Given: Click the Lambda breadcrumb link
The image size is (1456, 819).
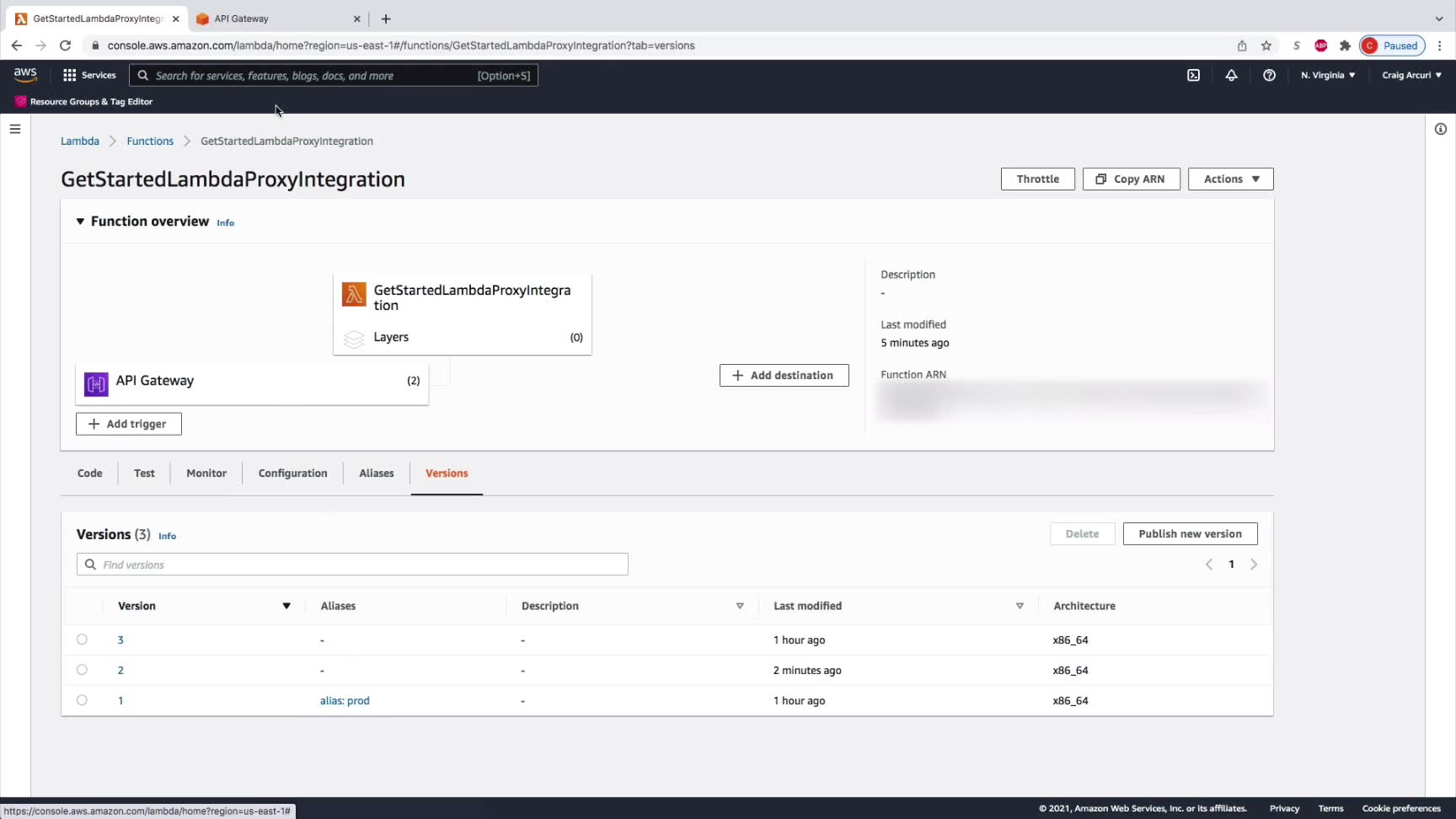Looking at the screenshot, I should pos(80,141).
